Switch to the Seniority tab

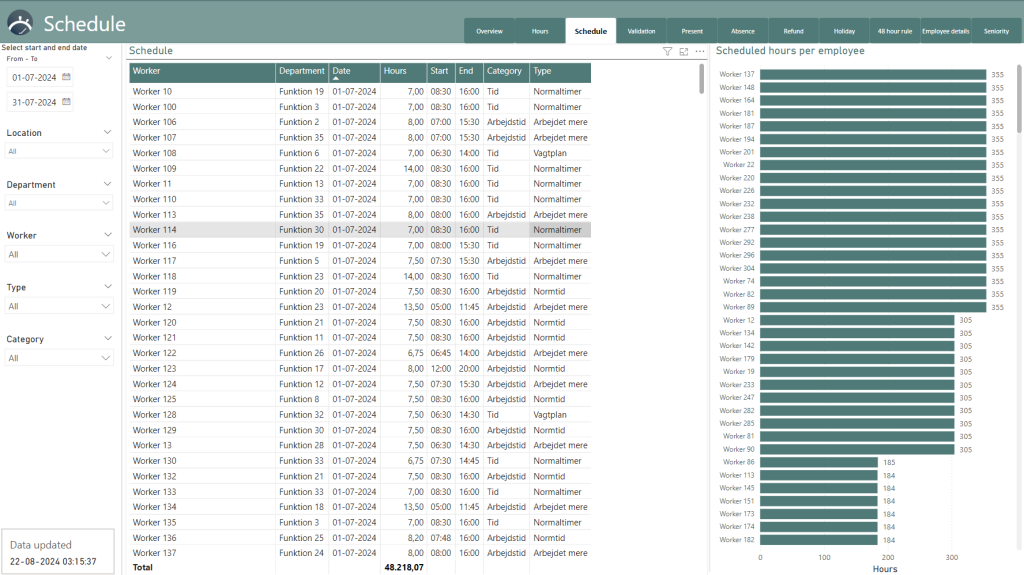(x=997, y=31)
